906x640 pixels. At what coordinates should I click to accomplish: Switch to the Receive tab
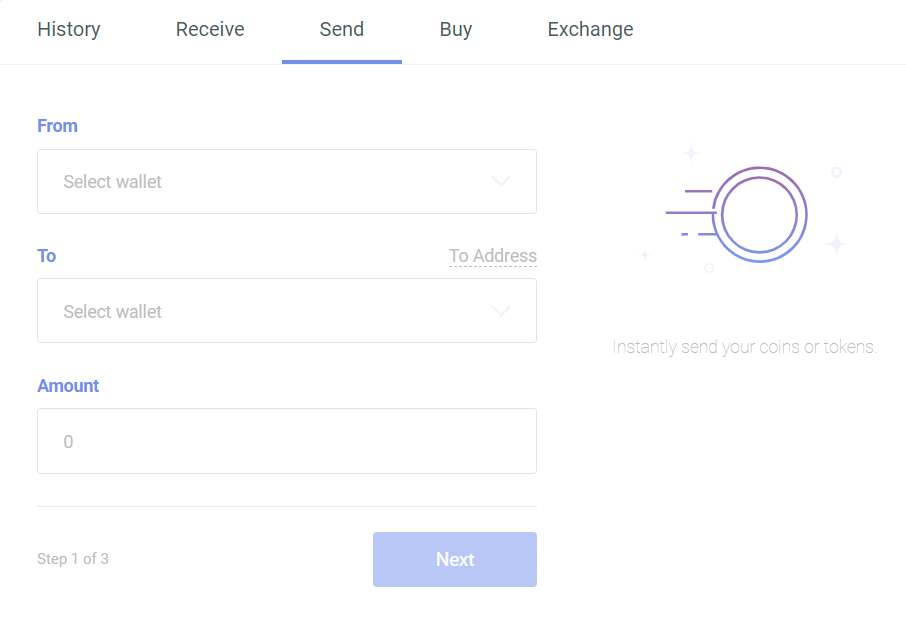[x=210, y=30]
